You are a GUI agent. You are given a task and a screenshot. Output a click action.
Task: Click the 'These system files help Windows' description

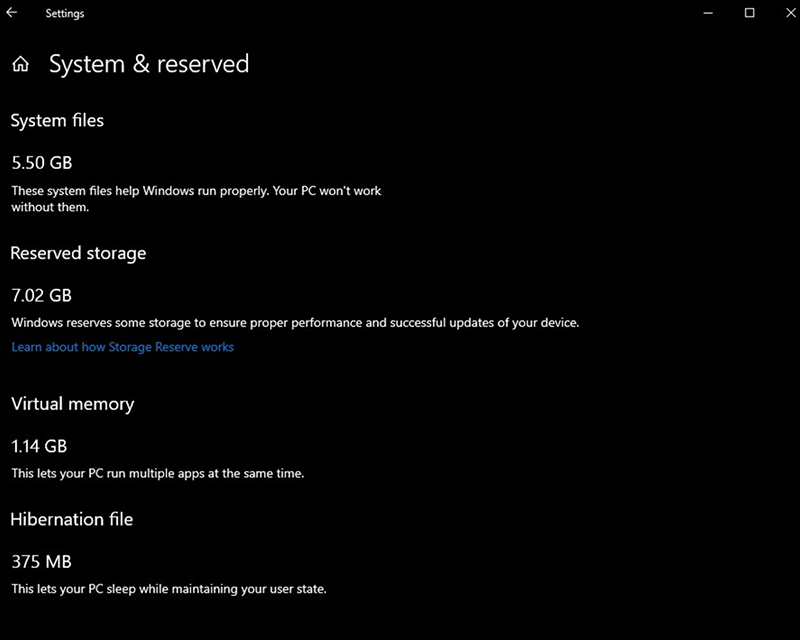coord(196,199)
